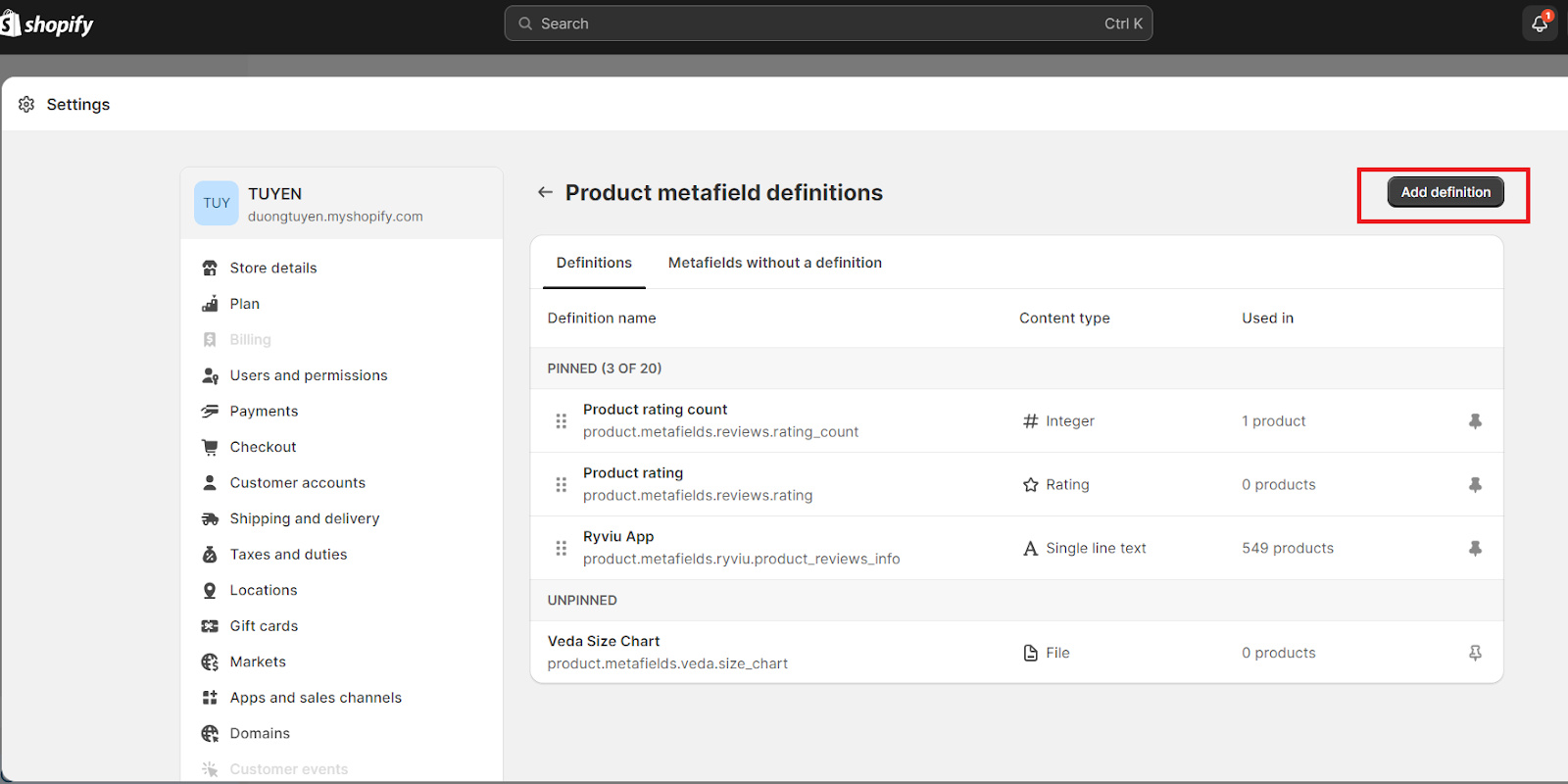The width and height of the screenshot is (1568, 784).
Task: Click the TUY store avatar
Action: point(217,204)
